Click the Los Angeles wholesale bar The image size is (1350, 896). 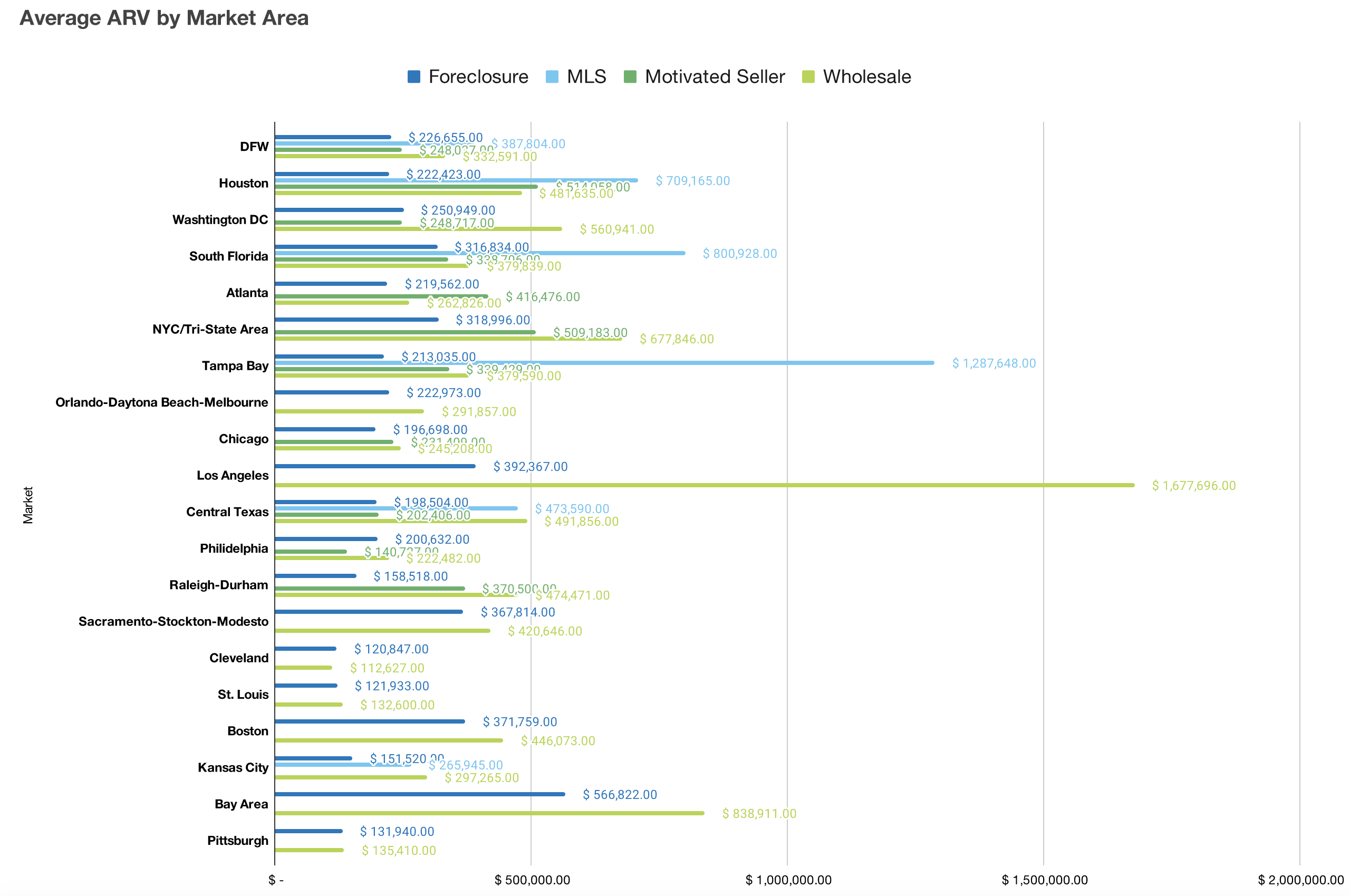point(704,485)
